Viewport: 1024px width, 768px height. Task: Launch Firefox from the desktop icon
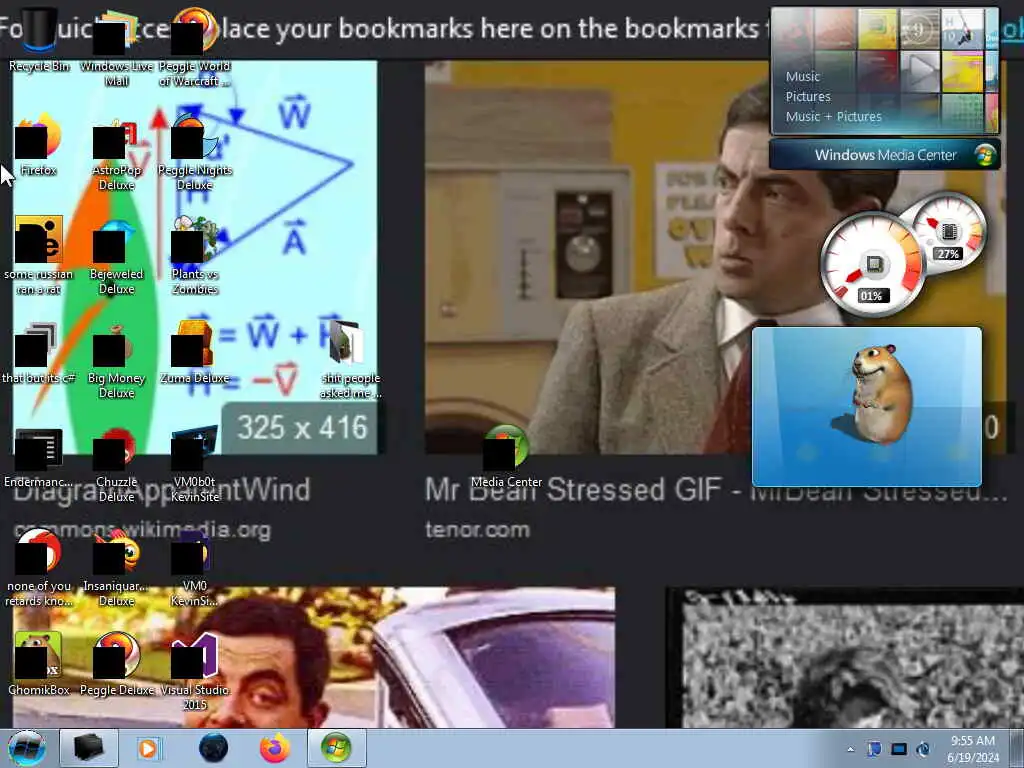point(39,145)
